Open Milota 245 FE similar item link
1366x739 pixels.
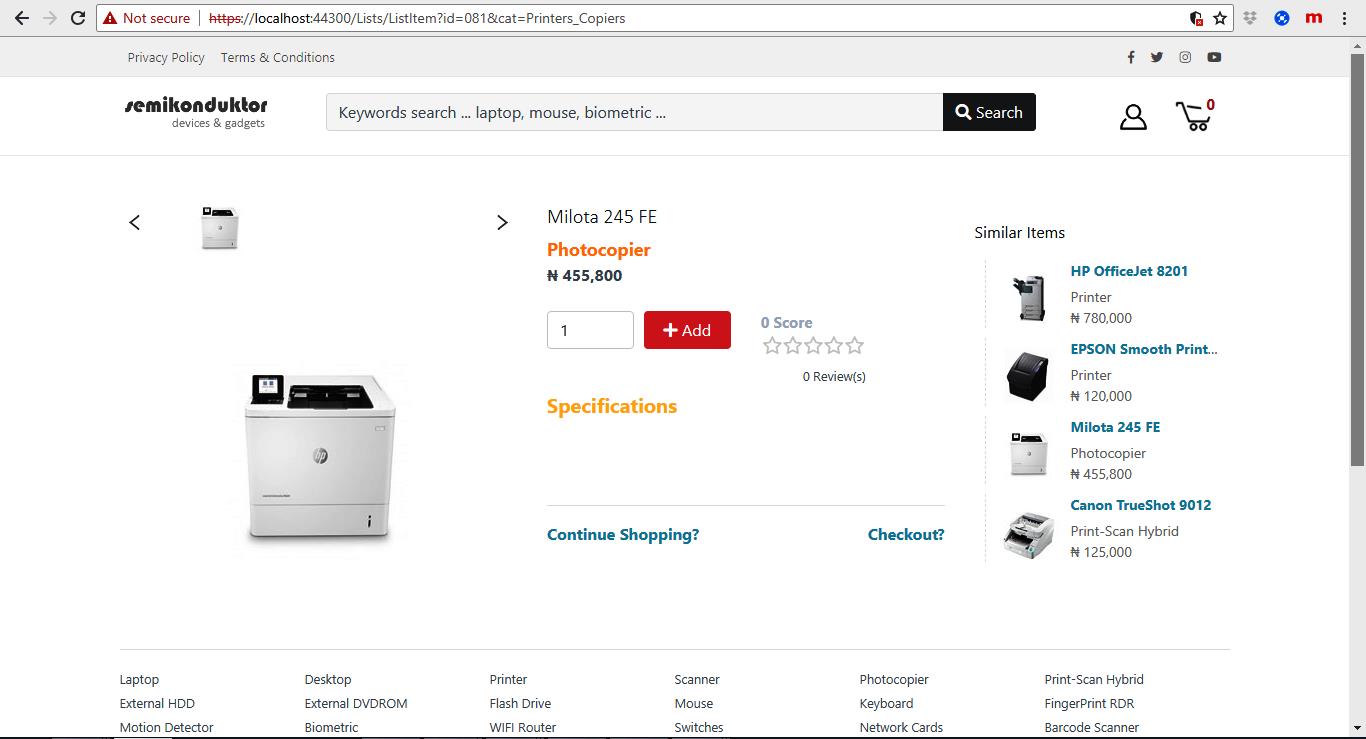pos(1115,427)
